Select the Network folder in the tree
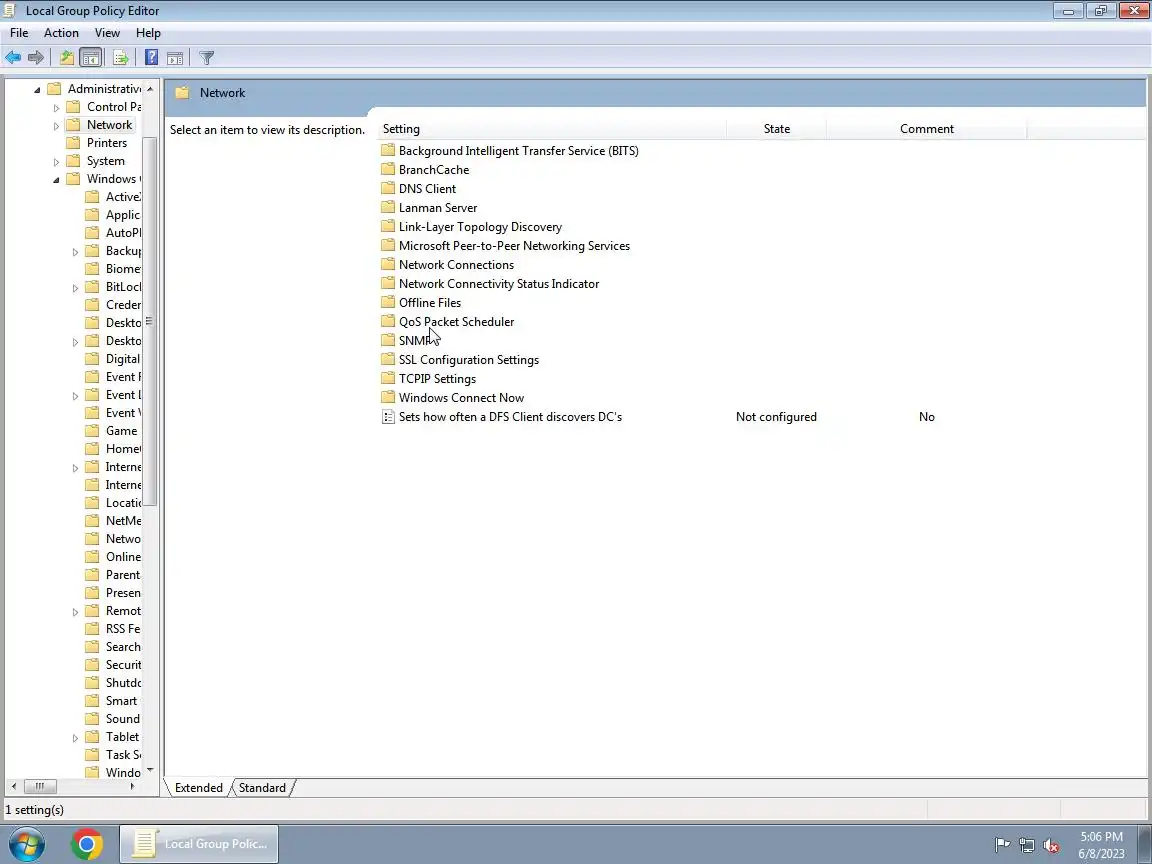The height and width of the screenshot is (864, 1152). (x=109, y=125)
